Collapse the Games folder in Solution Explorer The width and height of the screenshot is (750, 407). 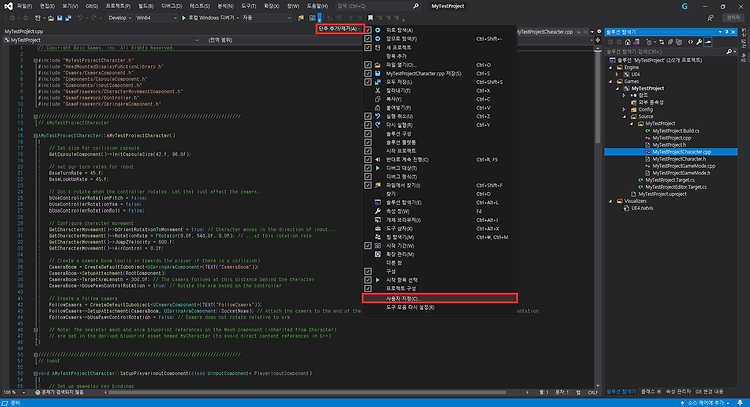[610, 81]
